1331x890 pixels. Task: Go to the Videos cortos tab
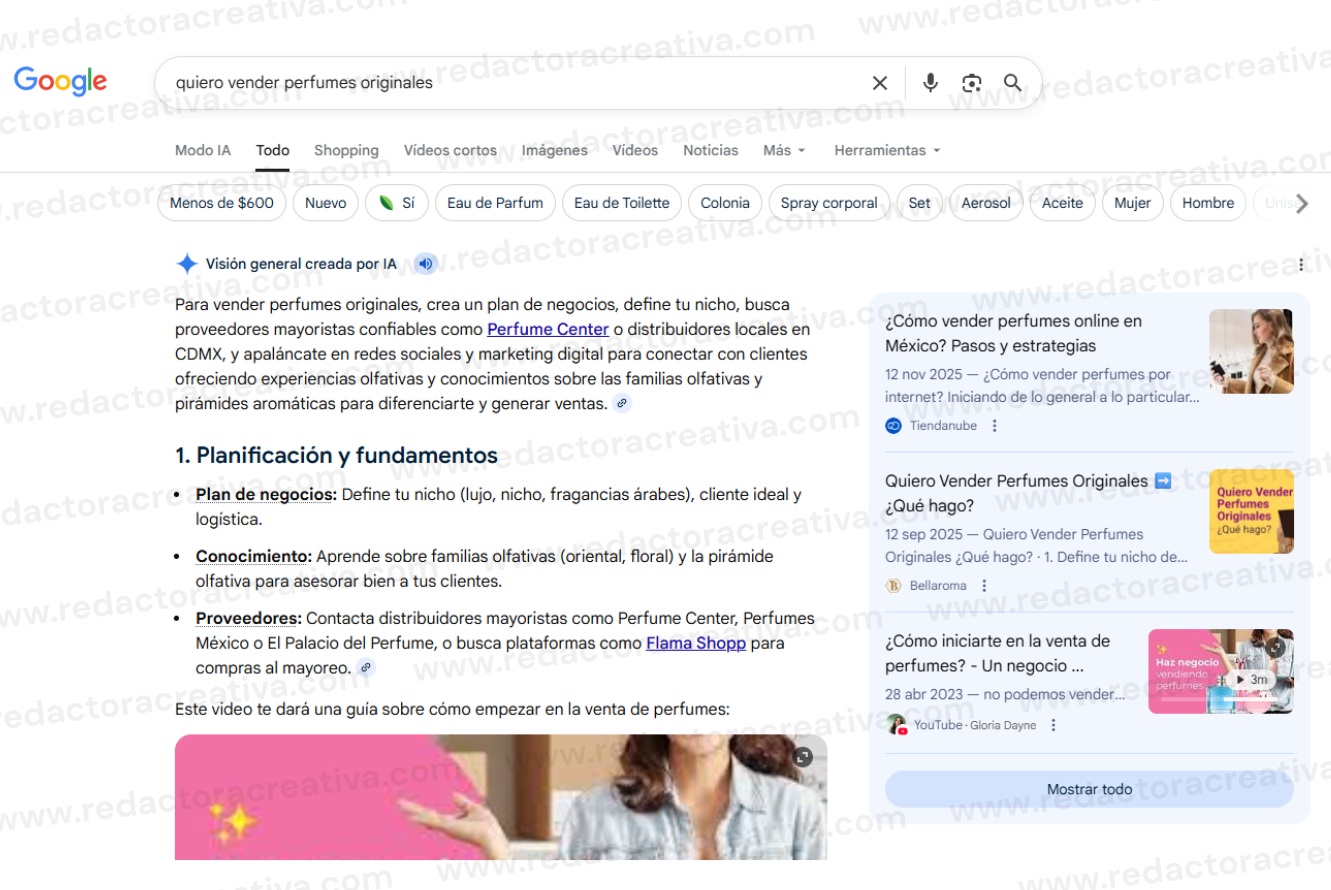pos(450,150)
